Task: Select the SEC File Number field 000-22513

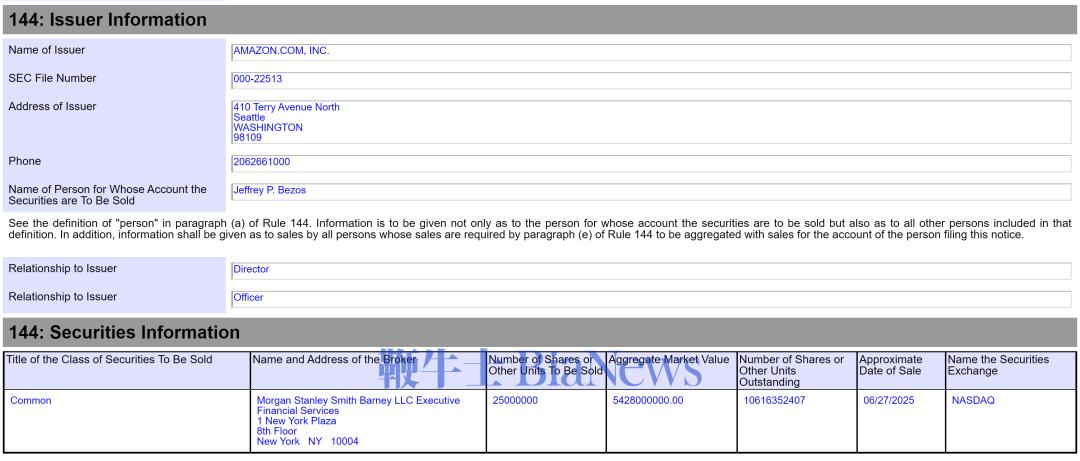Action: tap(651, 81)
